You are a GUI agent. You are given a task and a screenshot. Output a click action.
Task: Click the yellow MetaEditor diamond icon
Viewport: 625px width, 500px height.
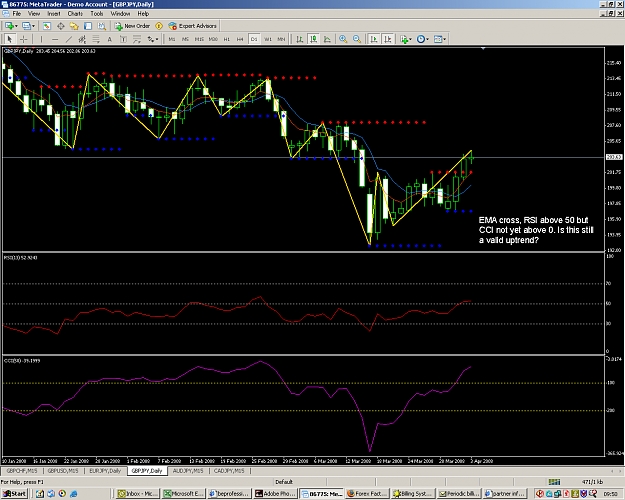[159, 26]
